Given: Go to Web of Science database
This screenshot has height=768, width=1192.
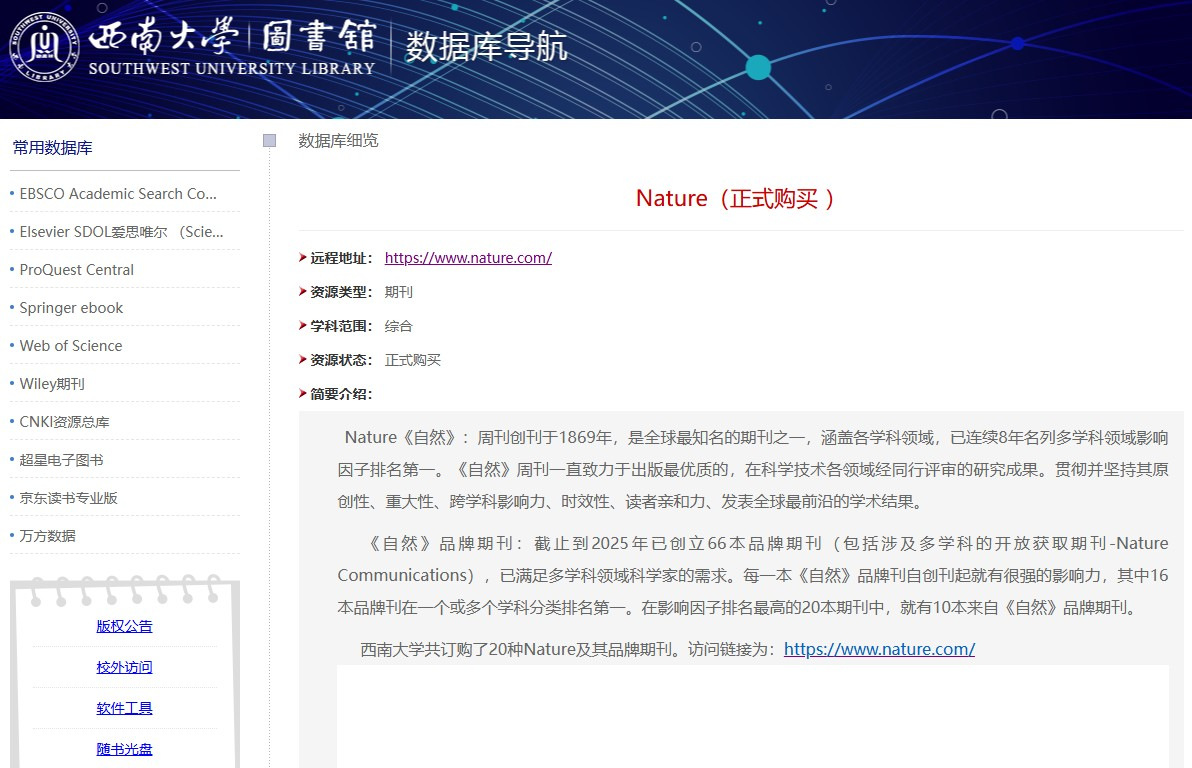Looking at the screenshot, I should click(x=71, y=346).
